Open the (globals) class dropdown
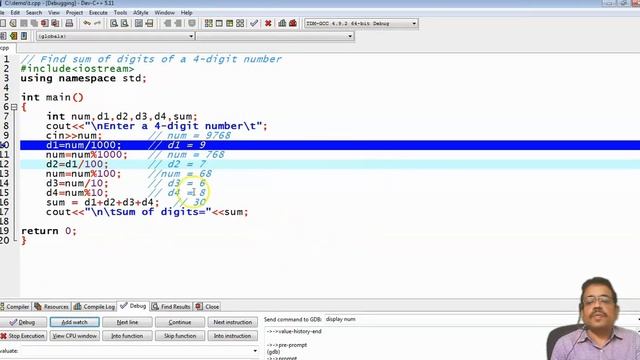Screen dimensions: 640x360 pyautogui.click(x=115, y=36)
